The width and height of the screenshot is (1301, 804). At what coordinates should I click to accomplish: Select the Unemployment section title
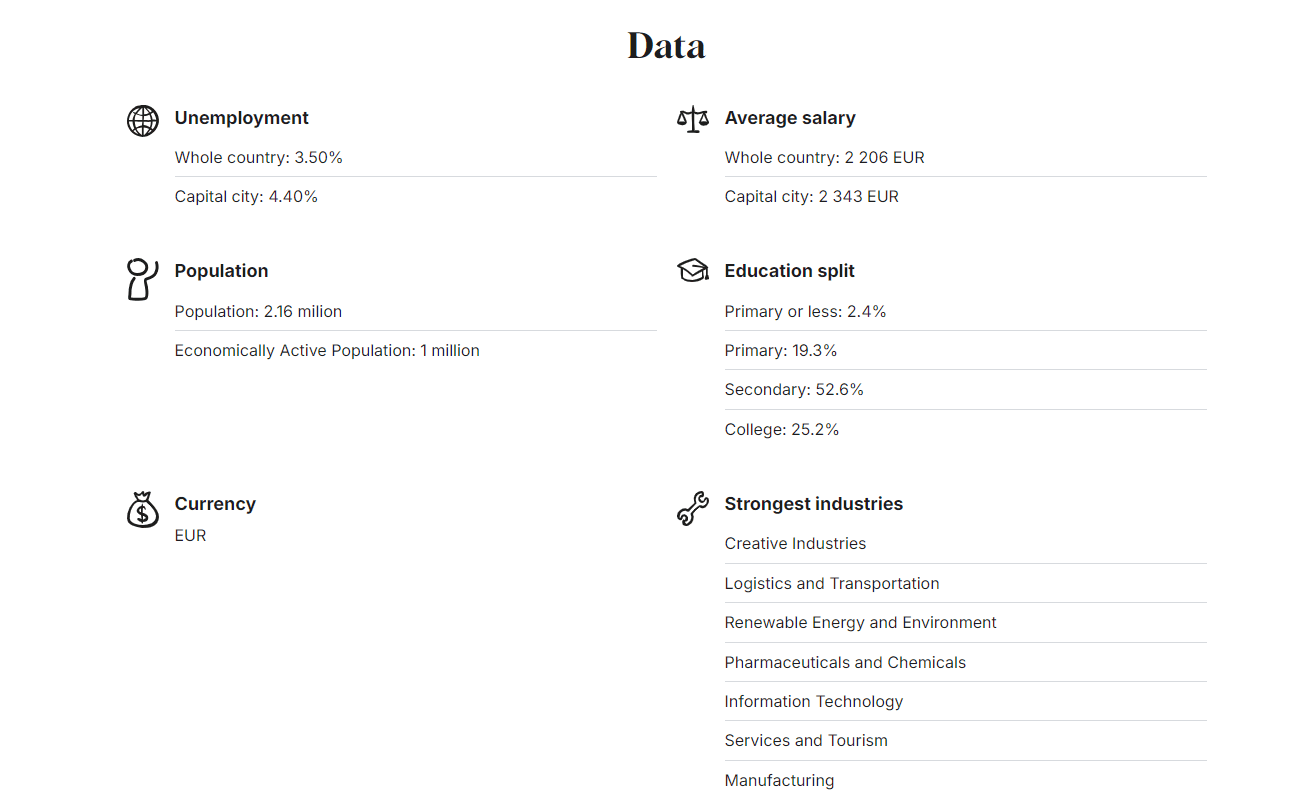(x=241, y=118)
